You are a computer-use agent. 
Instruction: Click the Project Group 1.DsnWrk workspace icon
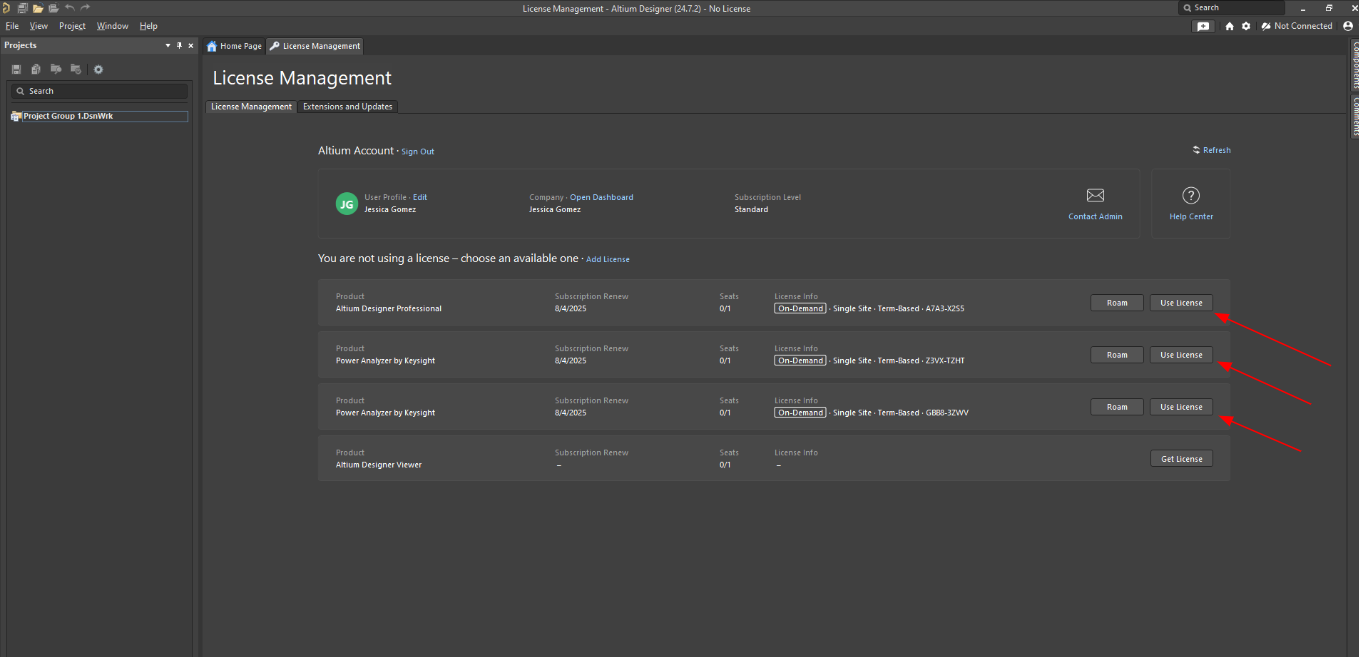(x=16, y=116)
